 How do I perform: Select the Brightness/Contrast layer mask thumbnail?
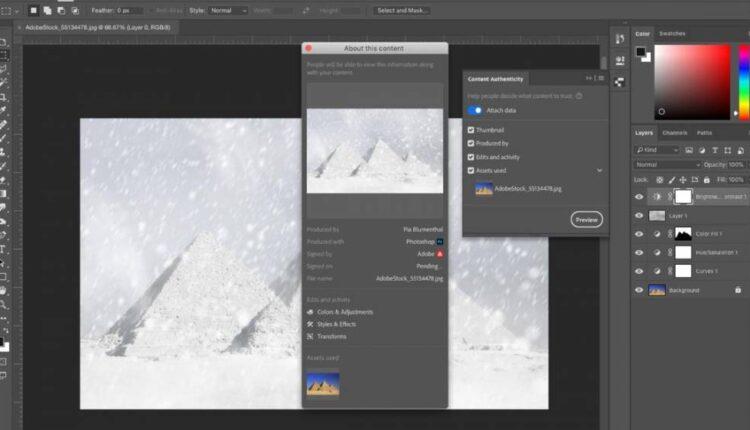coord(683,197)
